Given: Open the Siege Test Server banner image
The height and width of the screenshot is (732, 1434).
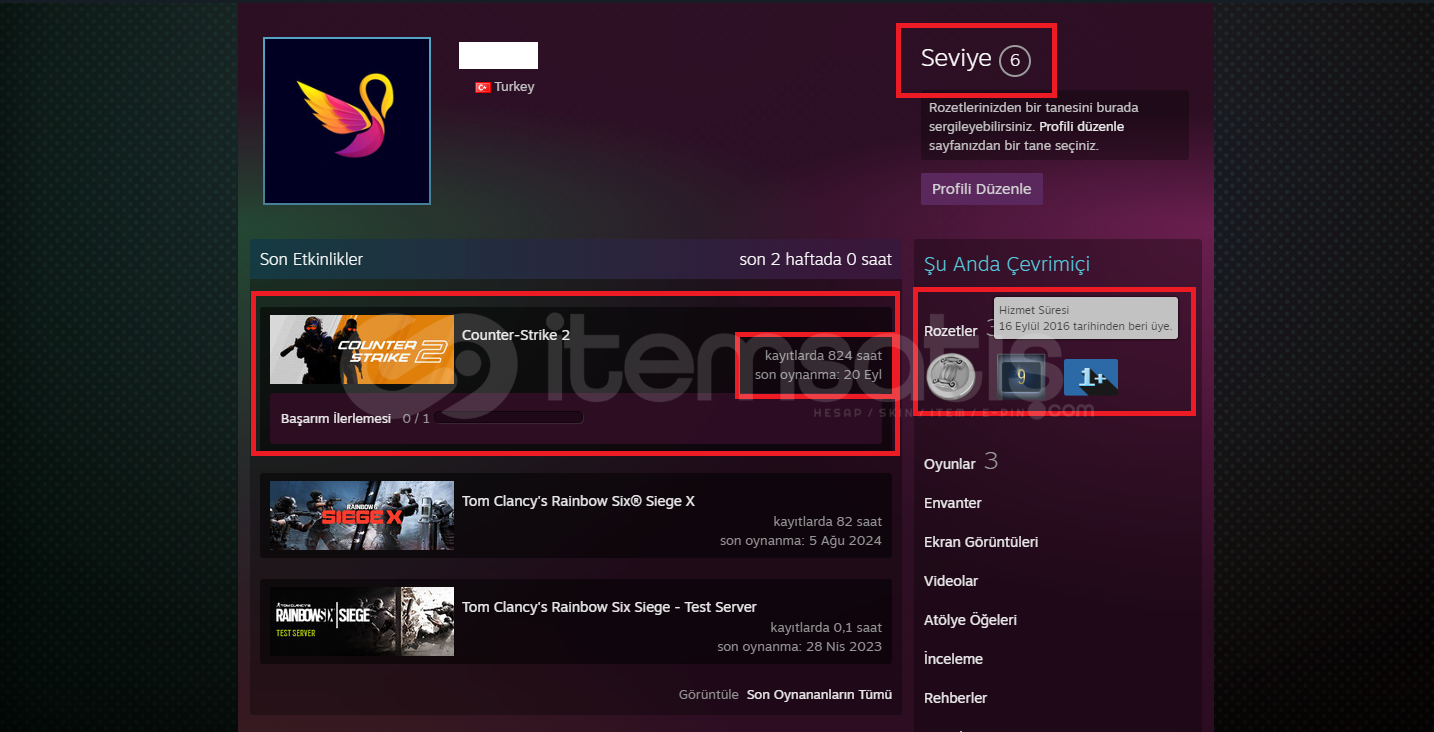Looking at the screenshot, I should click(362, 621).
